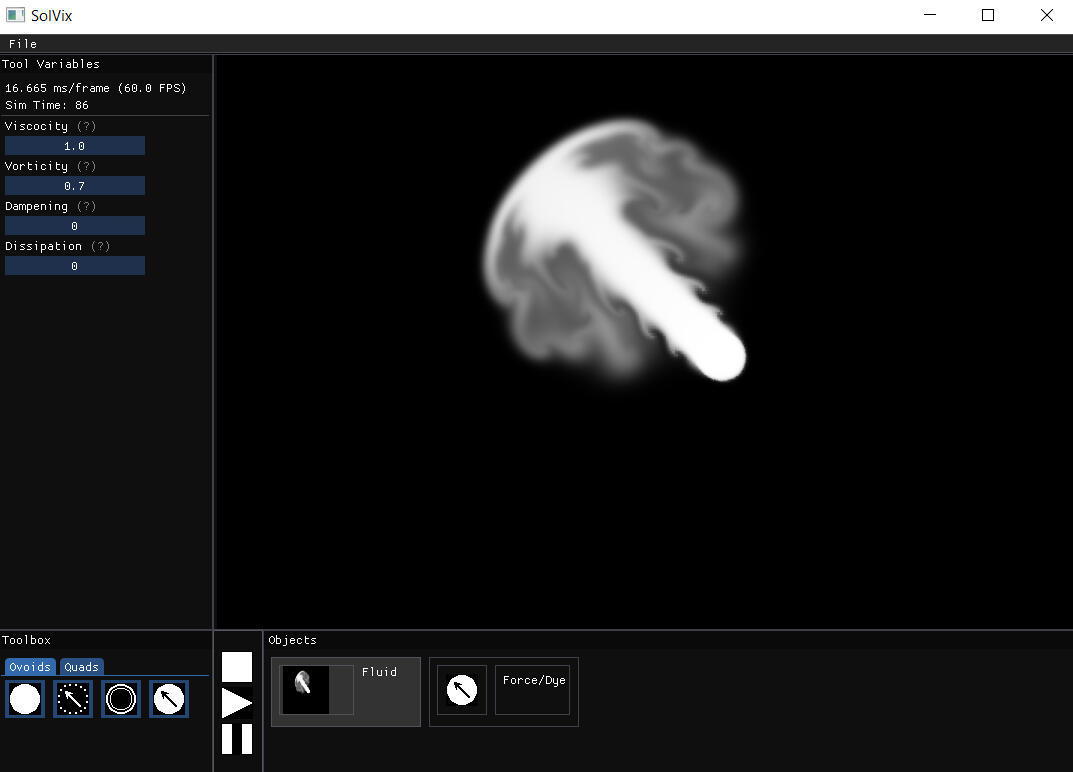This screenshot has width=1073, height=772.
Task: Click the Dissipation value field
Action: pyautogui.click(x=75, y=266)
